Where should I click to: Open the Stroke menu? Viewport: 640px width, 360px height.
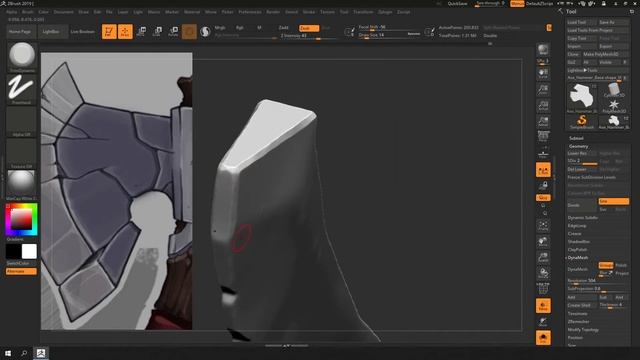[309, 12]
